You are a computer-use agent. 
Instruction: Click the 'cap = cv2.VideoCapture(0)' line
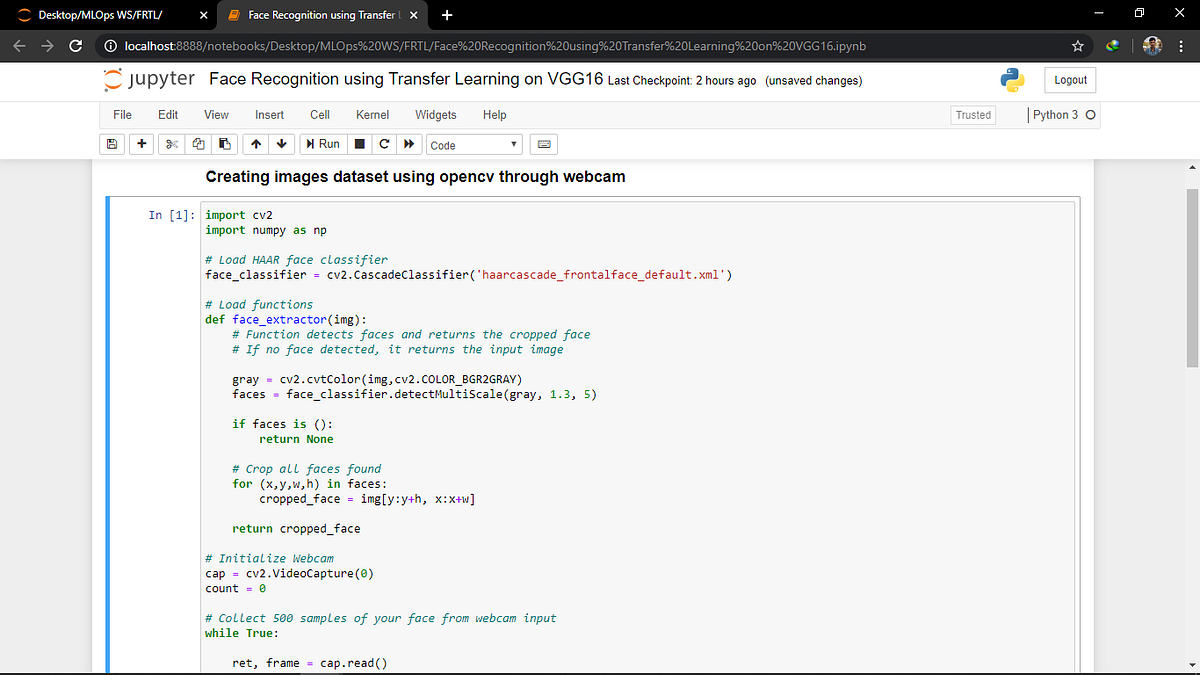[x=290, y=574]
